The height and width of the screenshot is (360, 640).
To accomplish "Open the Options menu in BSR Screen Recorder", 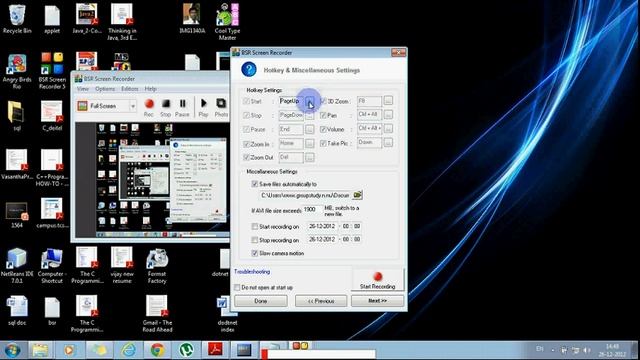I will pyautogui.click(x=105, y=89).
